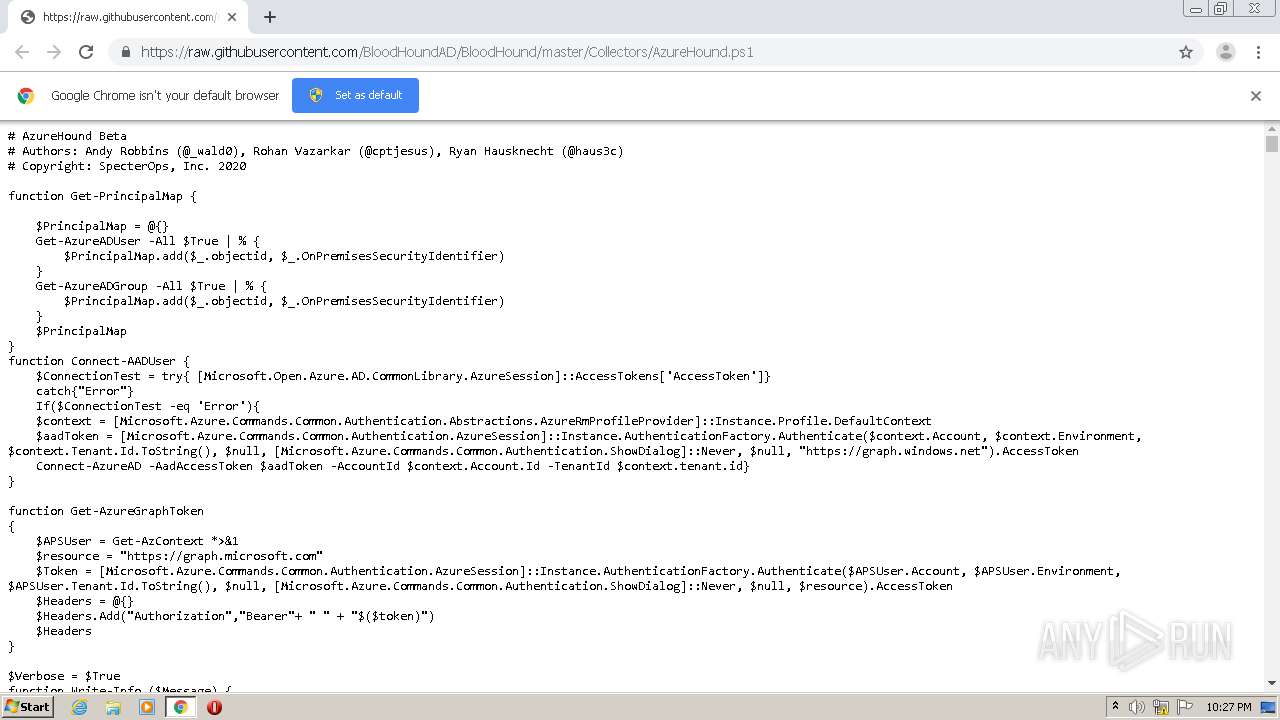Click the "Get-AzureADGroup -All $True" line

tap(151, 286)
